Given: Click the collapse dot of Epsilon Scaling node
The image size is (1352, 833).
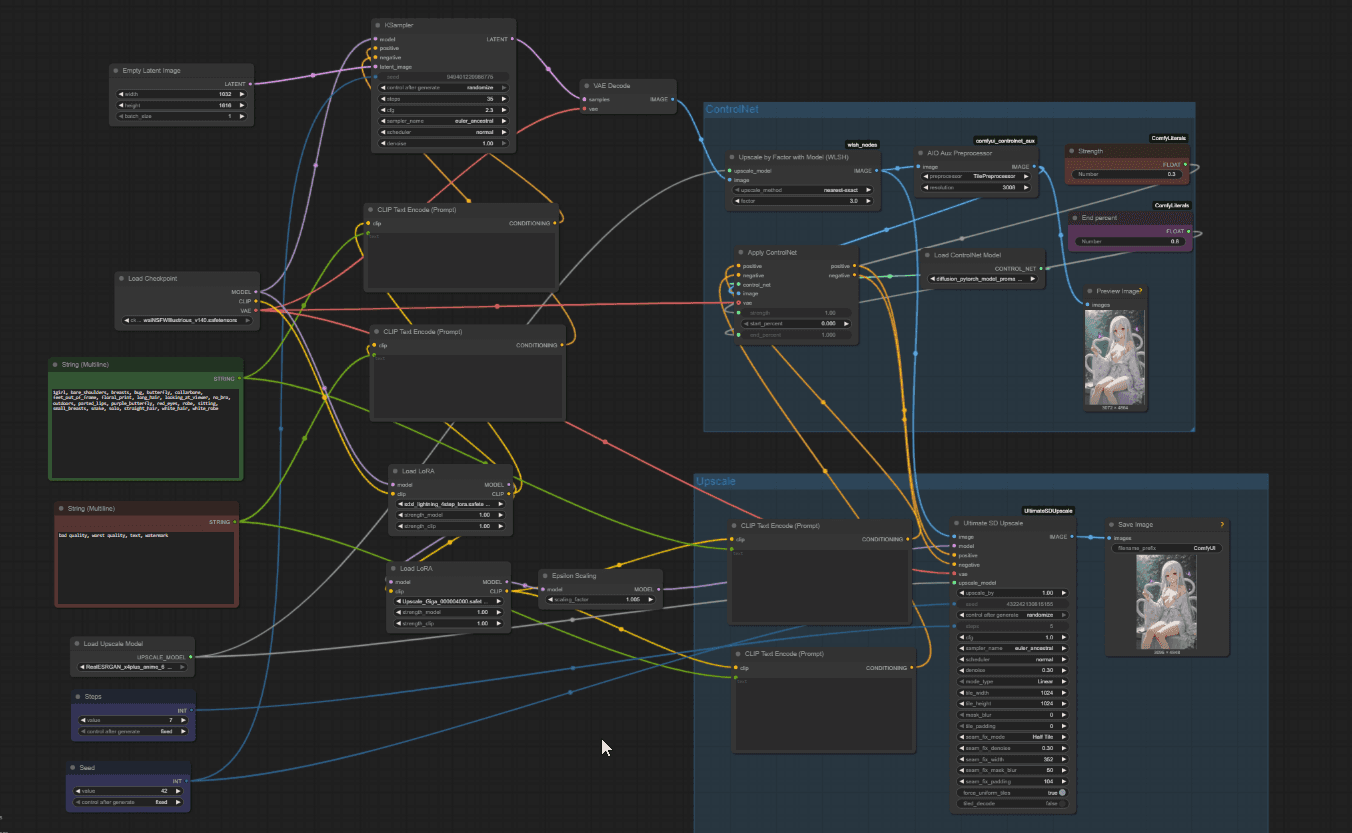Looking at the screenshot, I should pos(546,576).
